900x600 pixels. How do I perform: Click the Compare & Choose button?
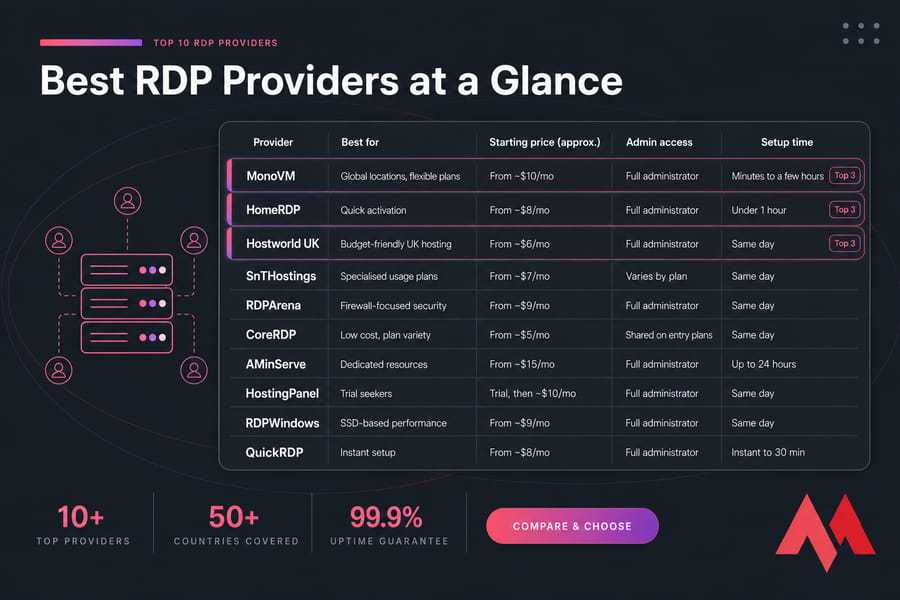point(572,526)
